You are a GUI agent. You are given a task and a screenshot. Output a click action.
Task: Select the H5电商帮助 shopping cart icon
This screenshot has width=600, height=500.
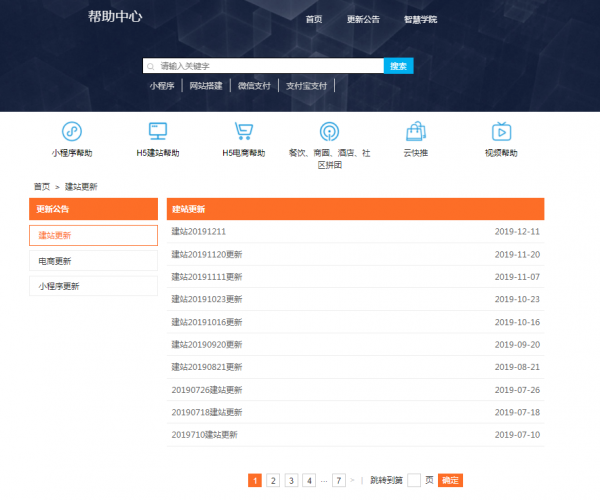click(243, 131)
